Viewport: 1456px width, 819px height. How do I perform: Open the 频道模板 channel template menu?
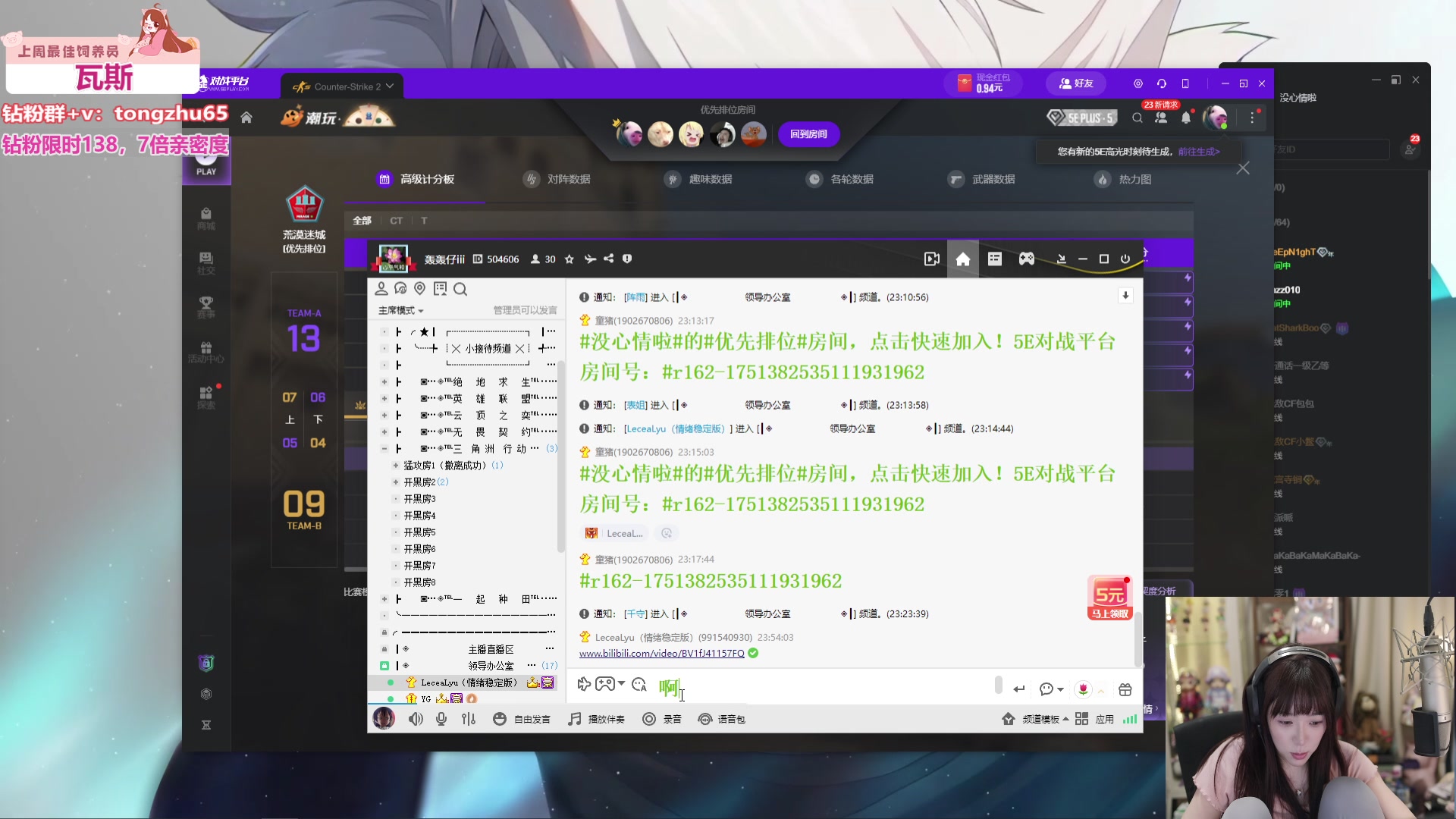1036,719
